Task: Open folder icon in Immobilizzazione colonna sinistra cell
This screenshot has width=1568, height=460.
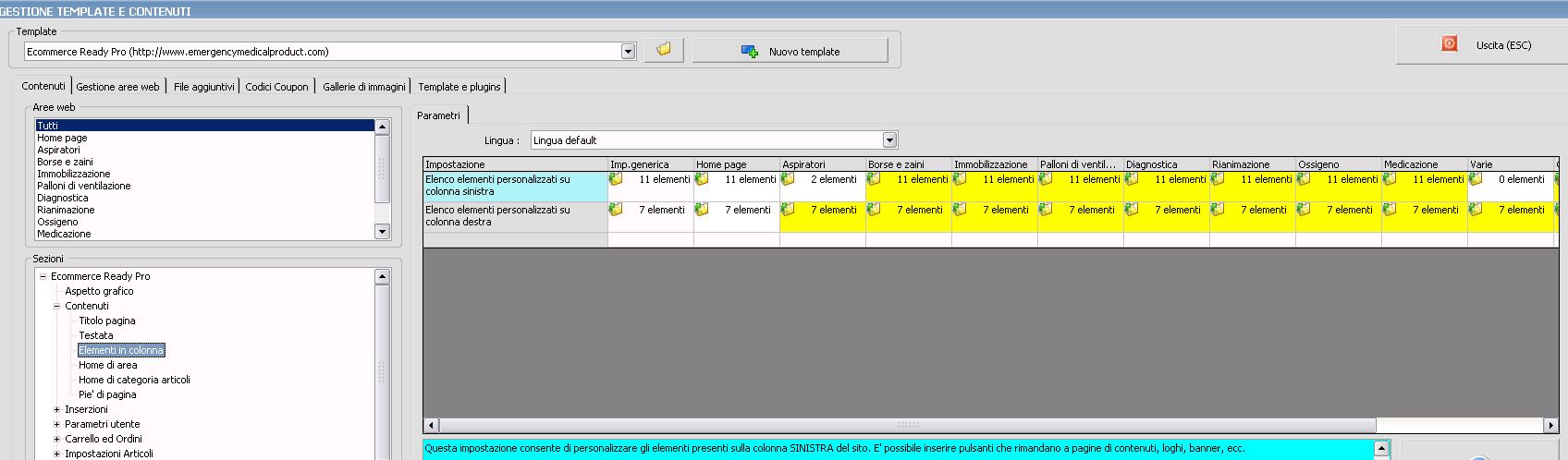Action: (x=960, y=179)
